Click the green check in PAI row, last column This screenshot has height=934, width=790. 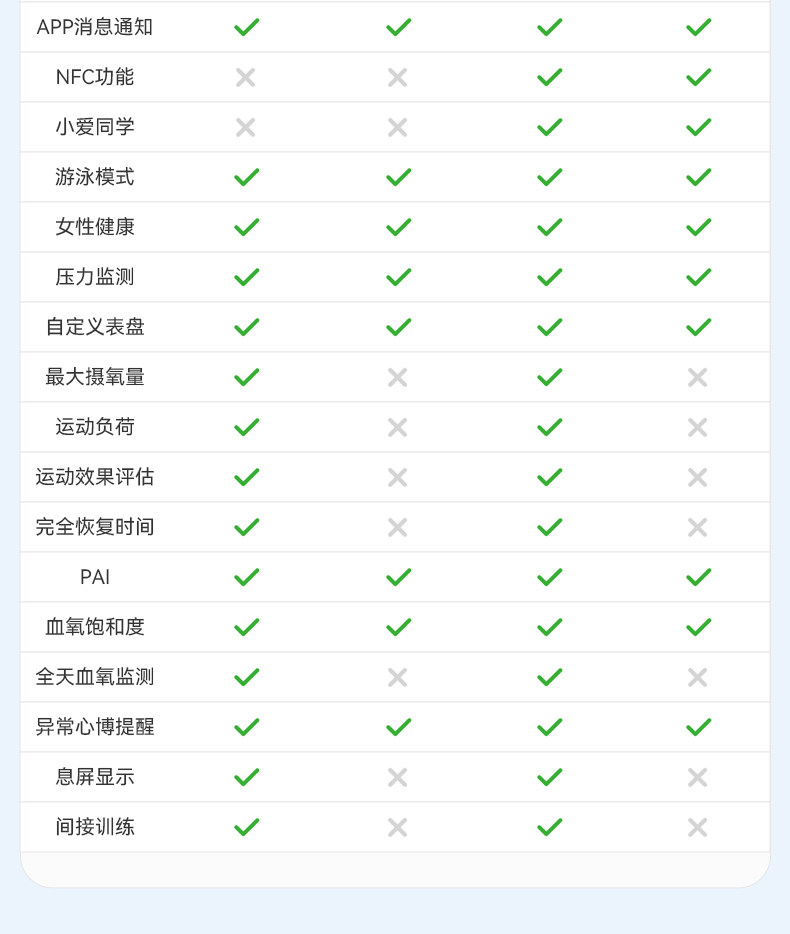[698, 577]
